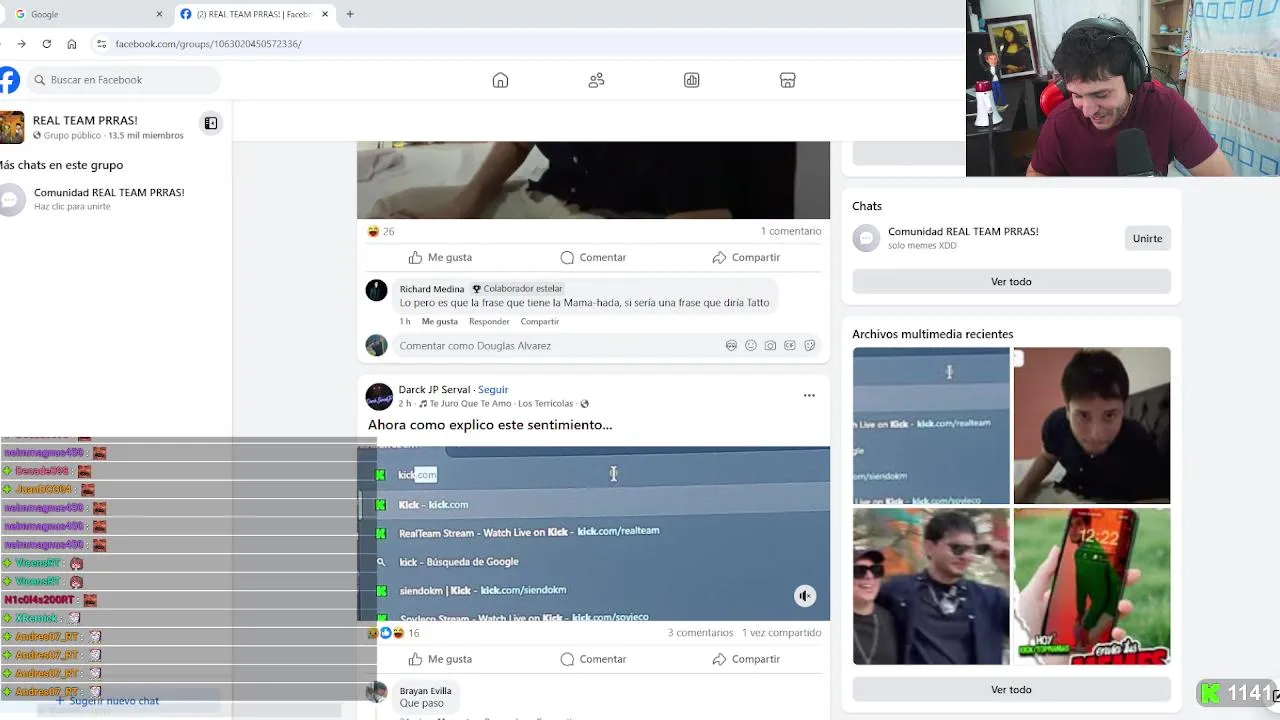
Task: Search in Buscar en Facebook field
Action: pos(125,80)
